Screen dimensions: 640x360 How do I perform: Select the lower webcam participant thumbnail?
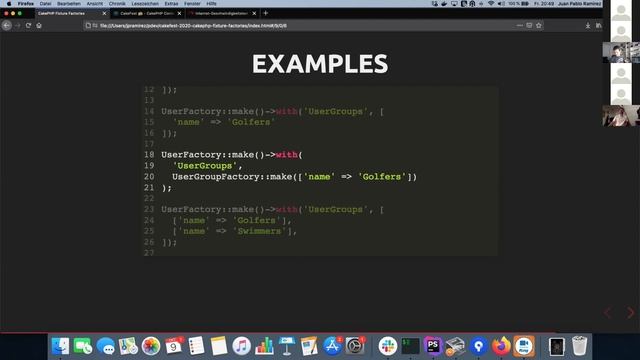coord(621,116)
